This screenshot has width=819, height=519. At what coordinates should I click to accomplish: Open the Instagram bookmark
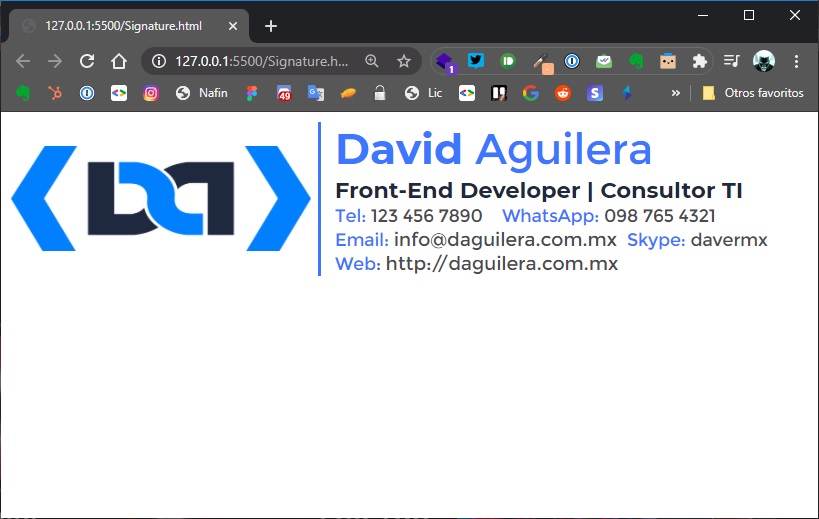pyautogui.click(x=150, y=93)
